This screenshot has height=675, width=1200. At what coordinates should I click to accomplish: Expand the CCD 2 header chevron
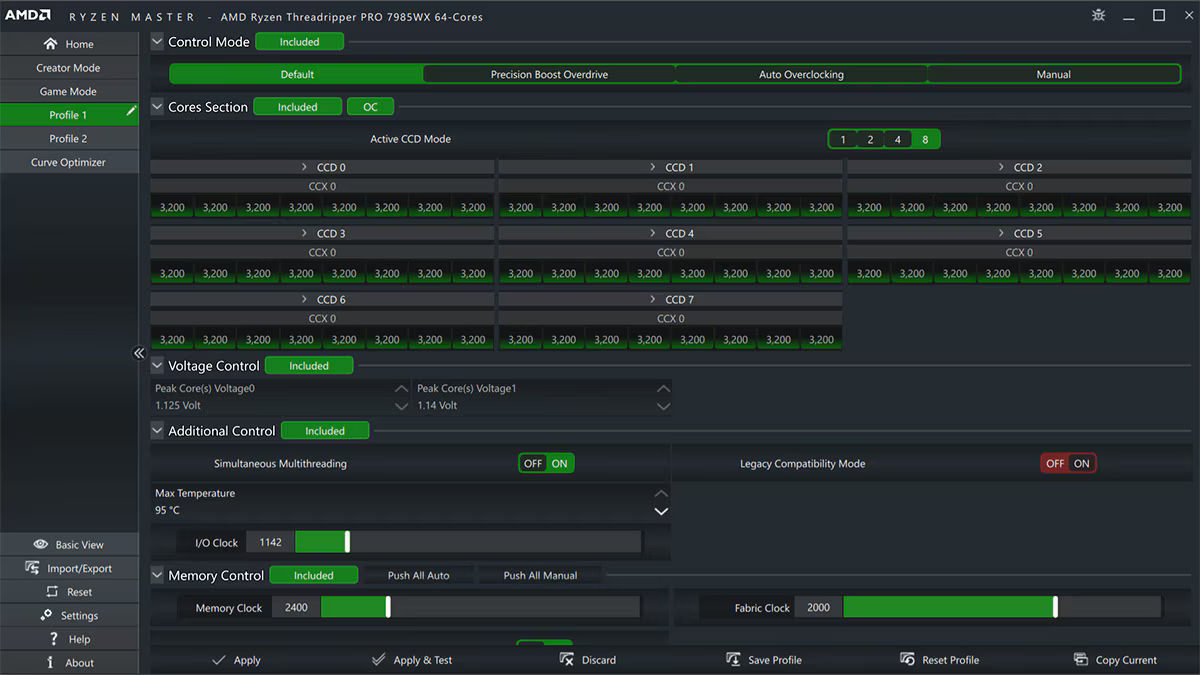click(1001, 167)
